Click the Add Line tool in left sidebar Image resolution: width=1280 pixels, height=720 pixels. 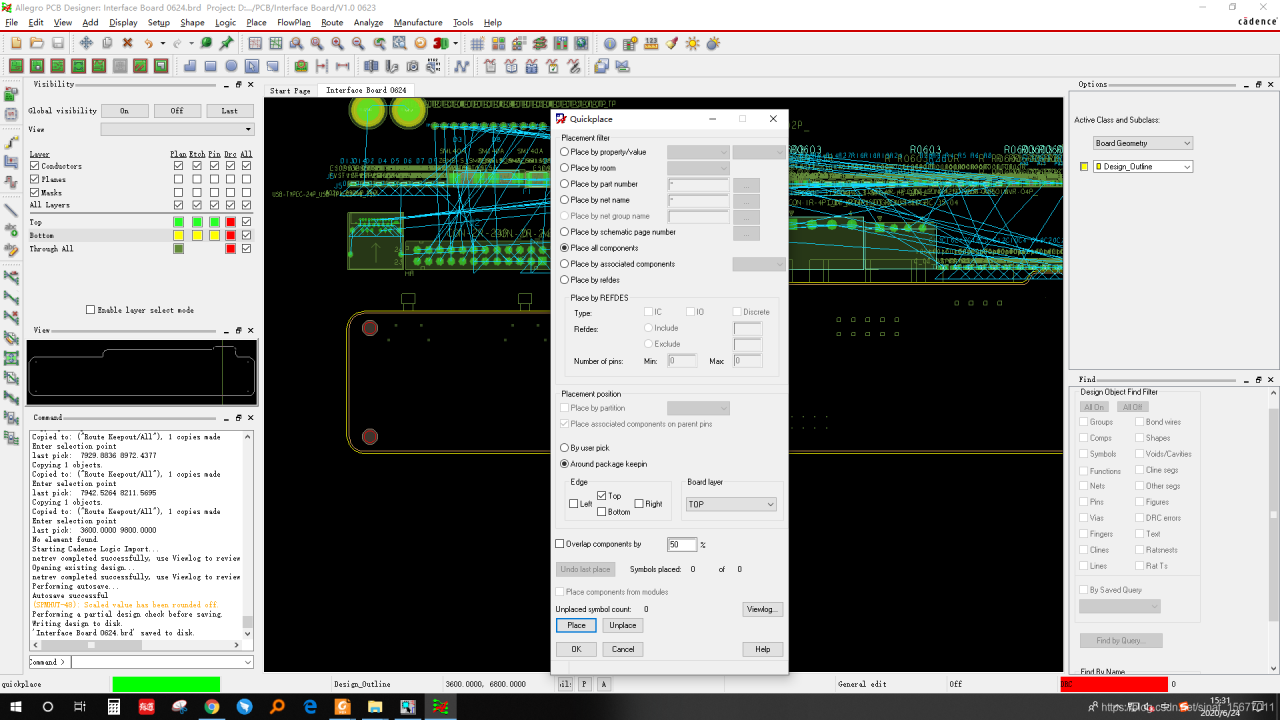pyautogui.click(x=12, y=211)
